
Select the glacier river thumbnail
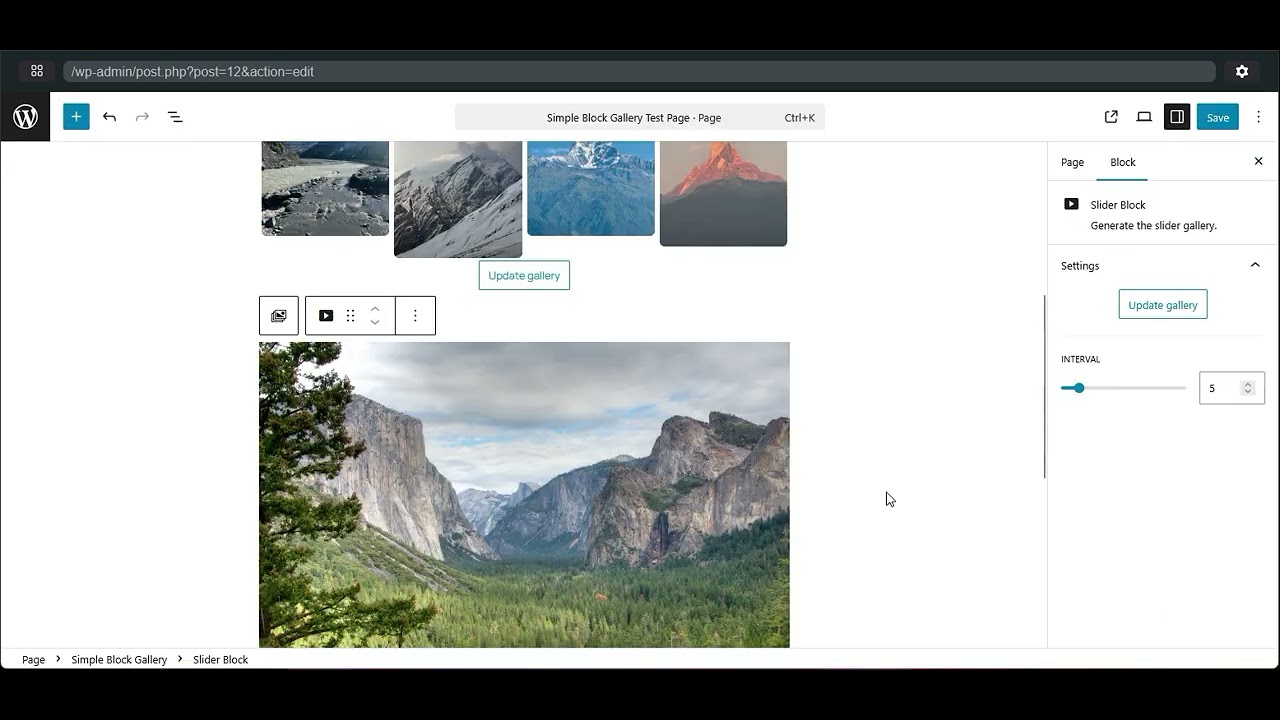[325, 188]
